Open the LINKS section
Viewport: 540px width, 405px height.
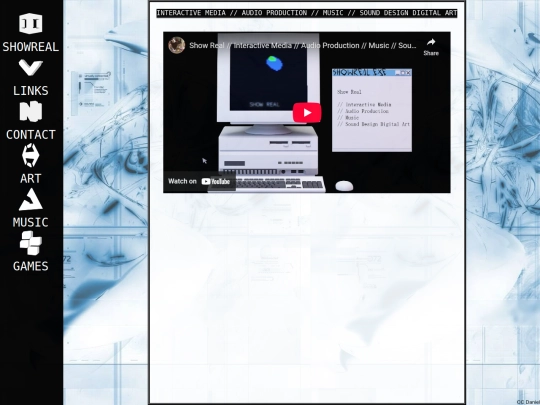click(31, 91)
